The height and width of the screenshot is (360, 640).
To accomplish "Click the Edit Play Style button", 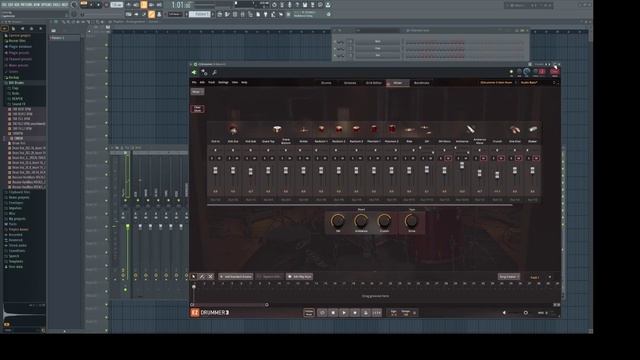I will [x=300, y=277].
